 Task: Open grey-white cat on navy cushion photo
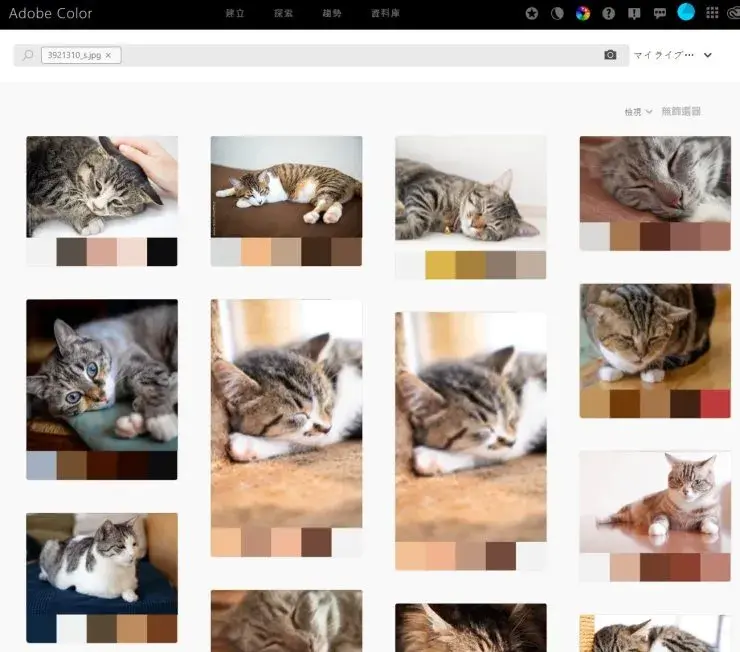tap(102, 563)
